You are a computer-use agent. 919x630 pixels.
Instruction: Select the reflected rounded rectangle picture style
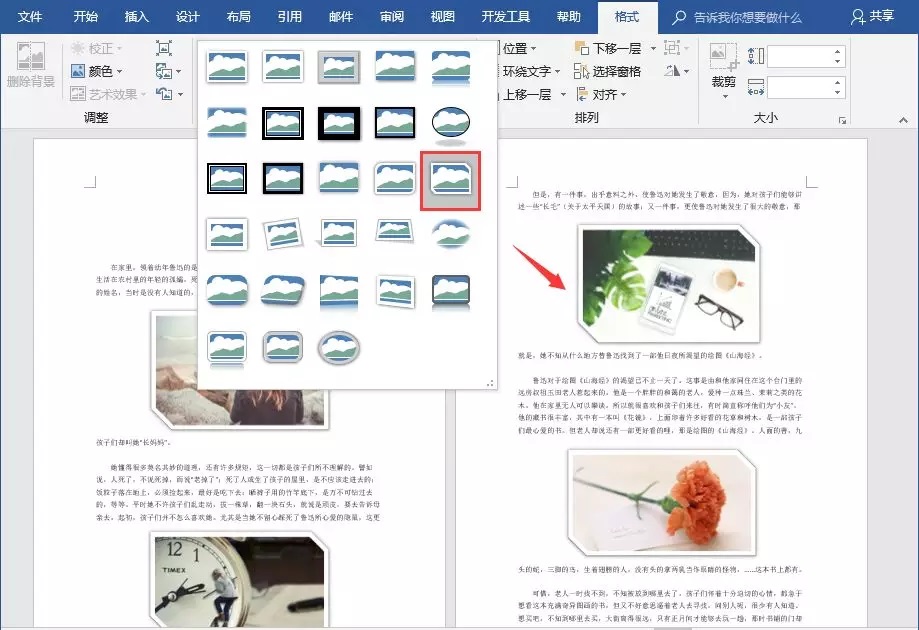[x=451, y=67]
